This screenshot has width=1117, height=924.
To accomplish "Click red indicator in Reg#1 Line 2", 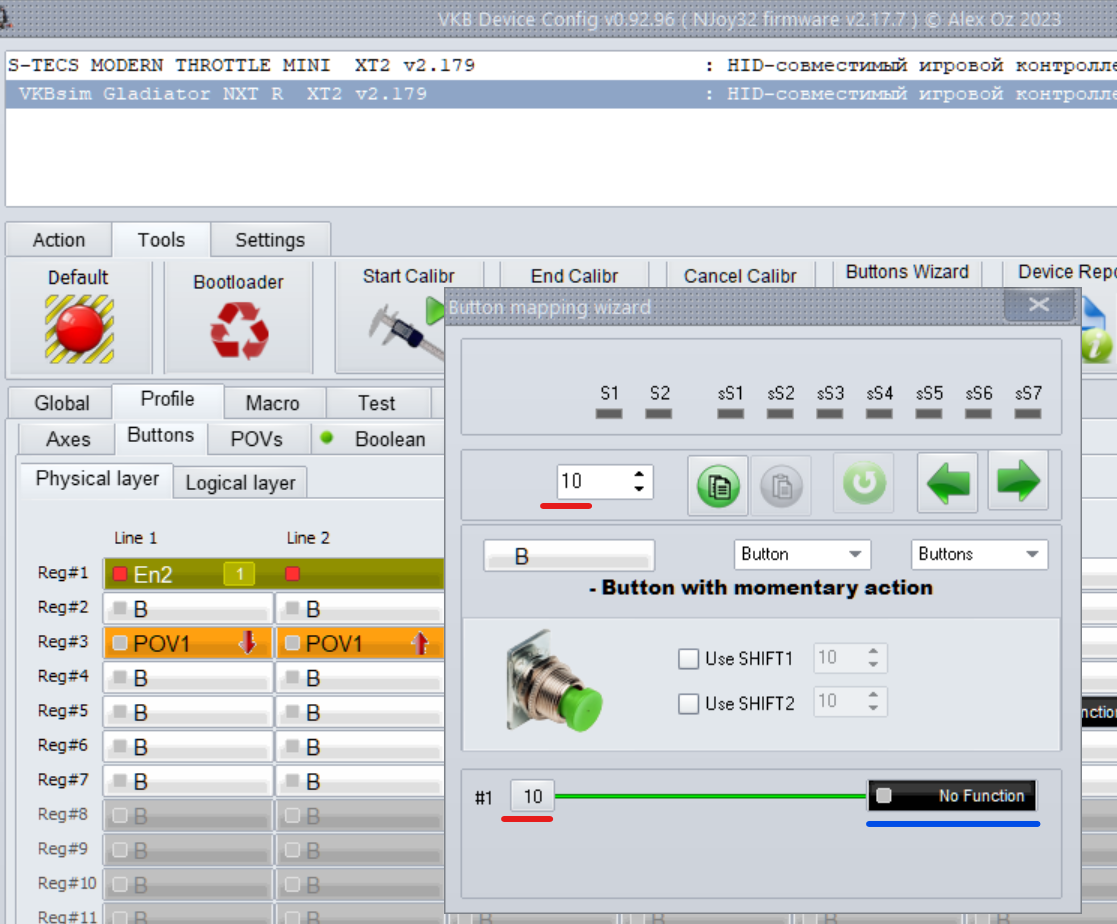I will coord(292,573).
